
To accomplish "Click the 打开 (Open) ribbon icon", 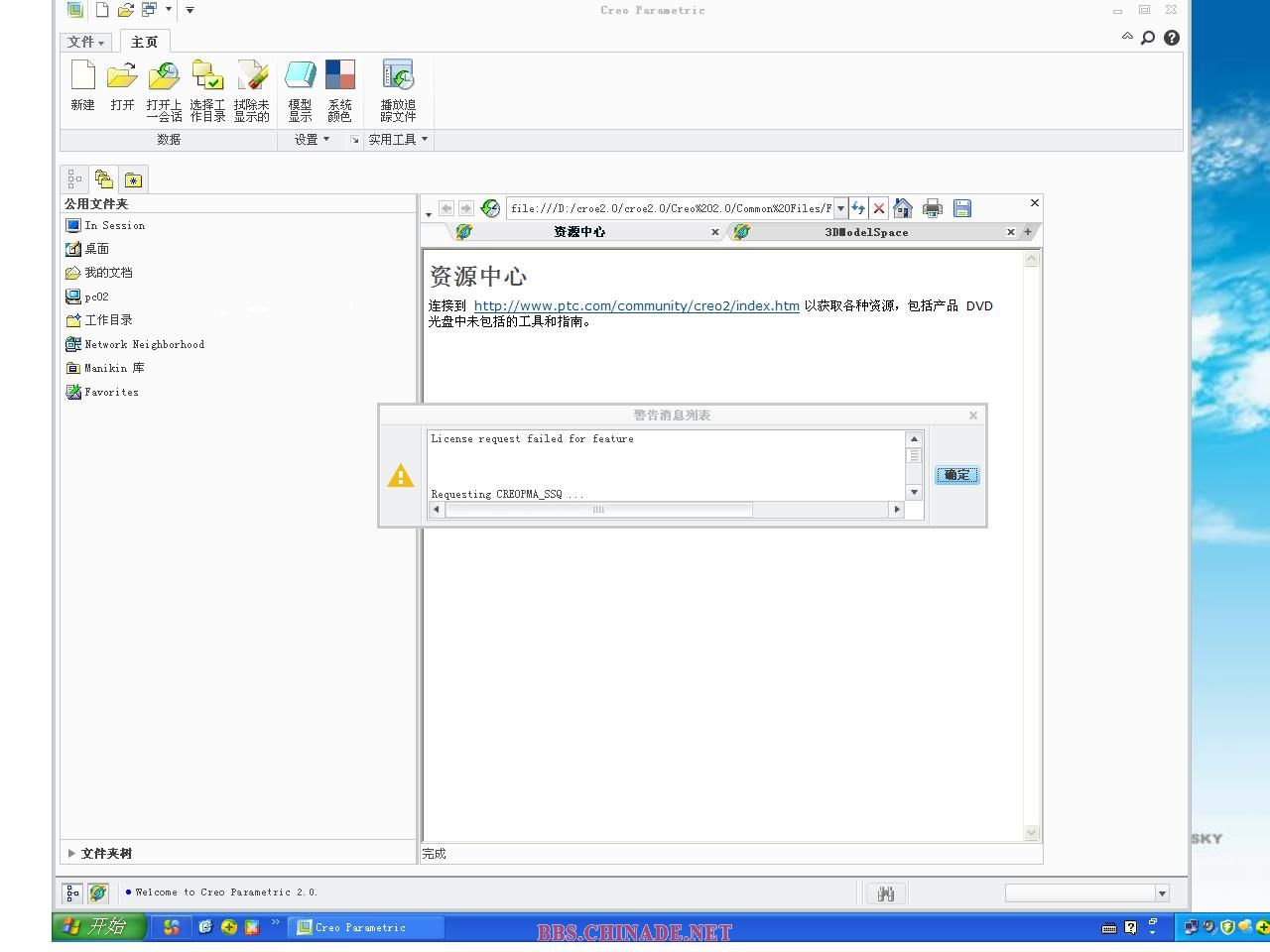I will click(x=122, y=87).
